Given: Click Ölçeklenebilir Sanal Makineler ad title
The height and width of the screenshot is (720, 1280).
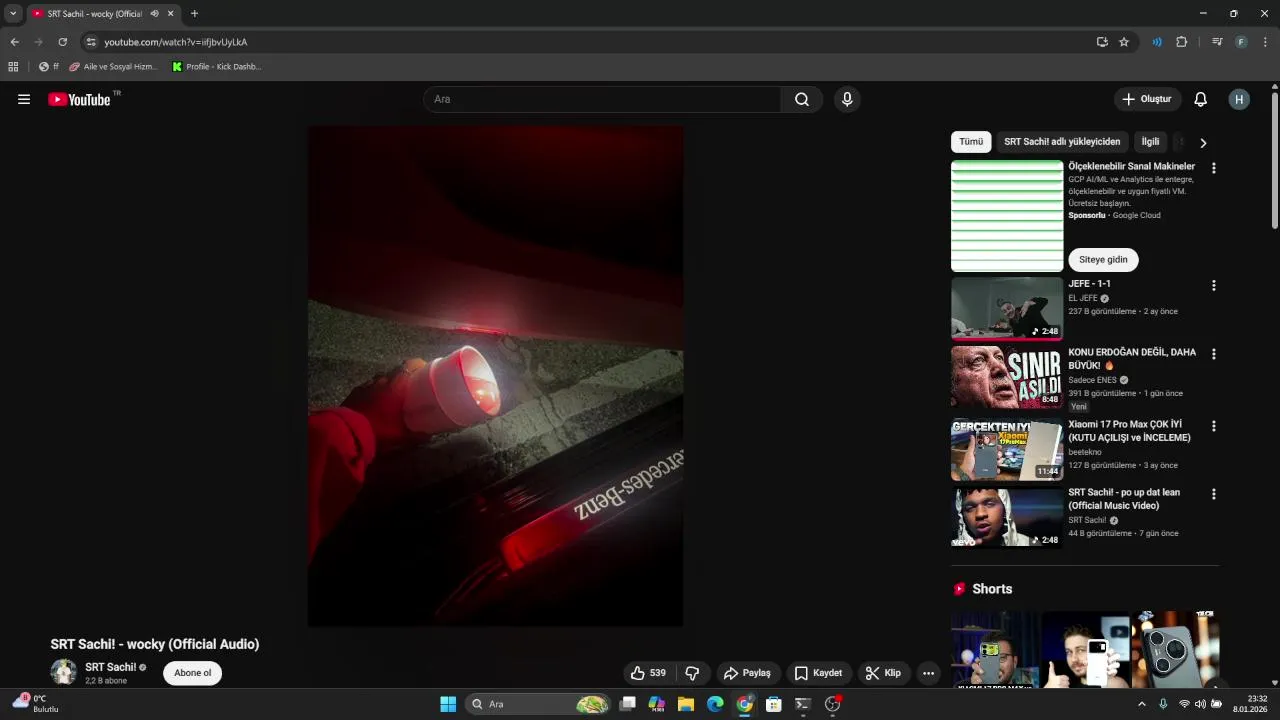Looking at the screenshot, I should click(x=1131, y=166).
